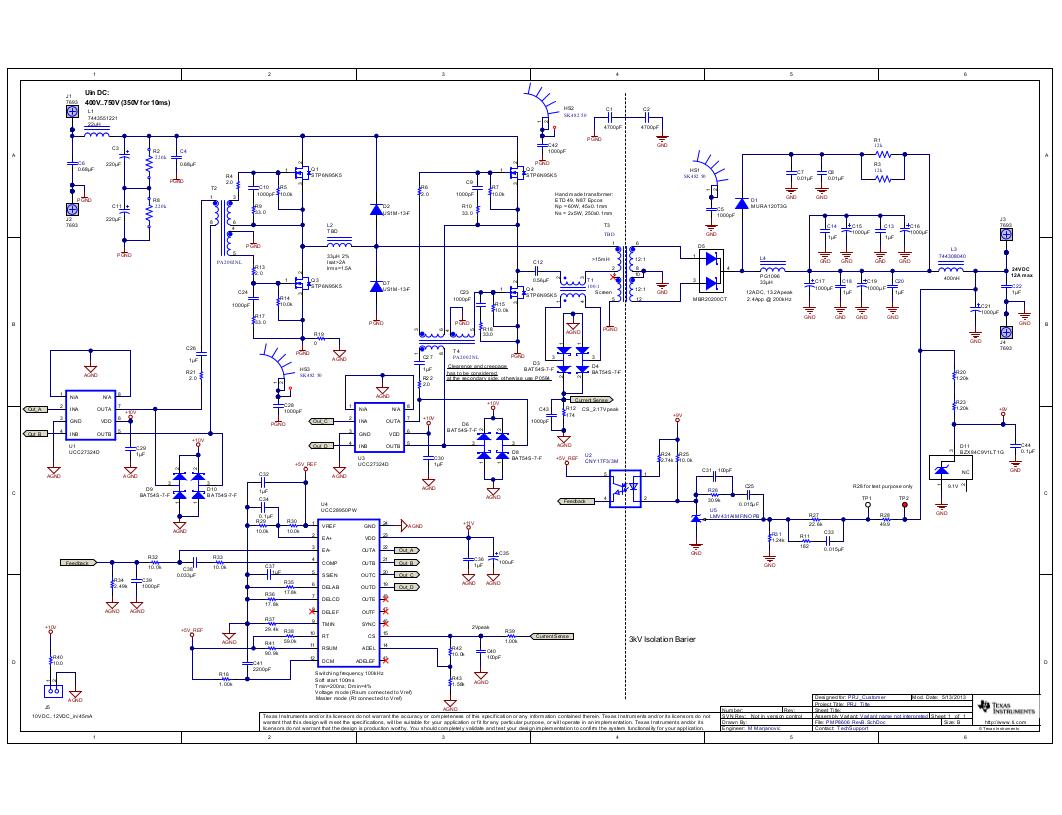Select the Out_A port label at U1

click(36, 409)
